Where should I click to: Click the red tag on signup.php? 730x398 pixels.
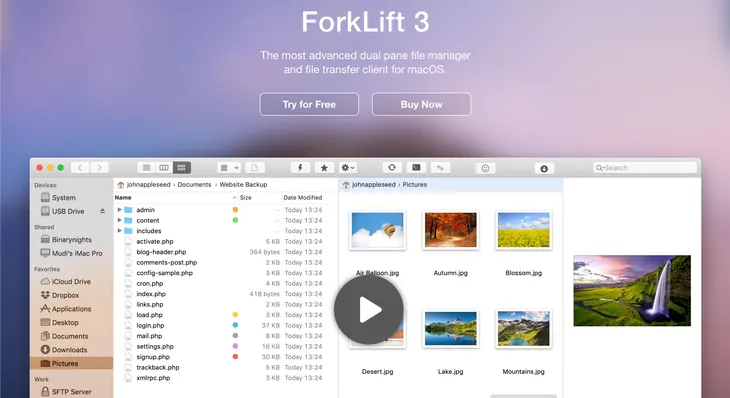point(235,357)
